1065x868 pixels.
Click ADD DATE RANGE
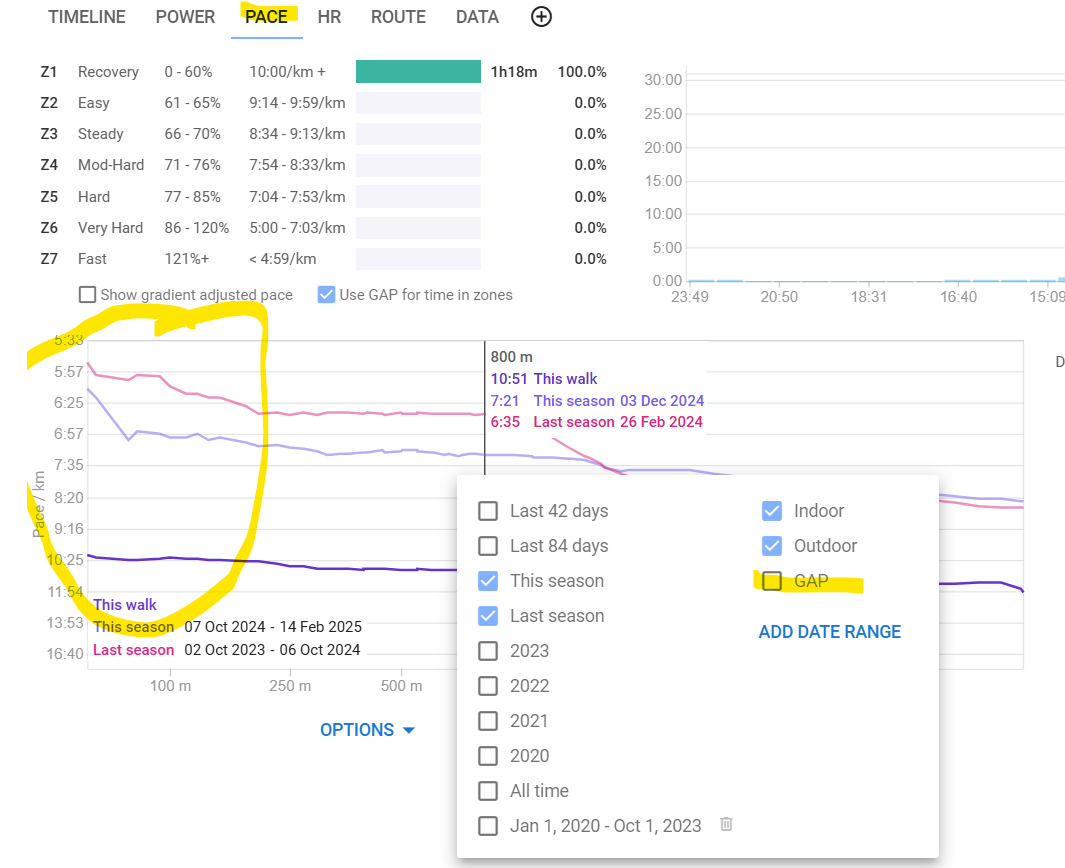coord(829,632)
